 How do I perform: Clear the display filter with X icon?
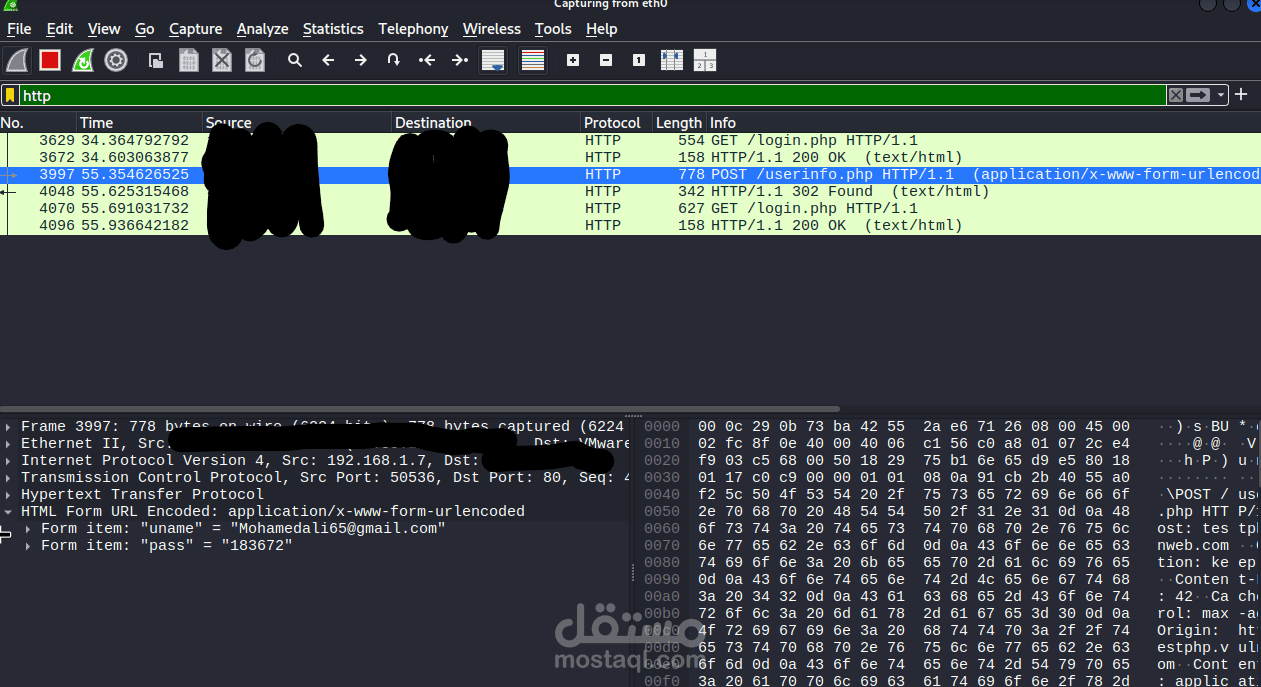click(1176, 95)
